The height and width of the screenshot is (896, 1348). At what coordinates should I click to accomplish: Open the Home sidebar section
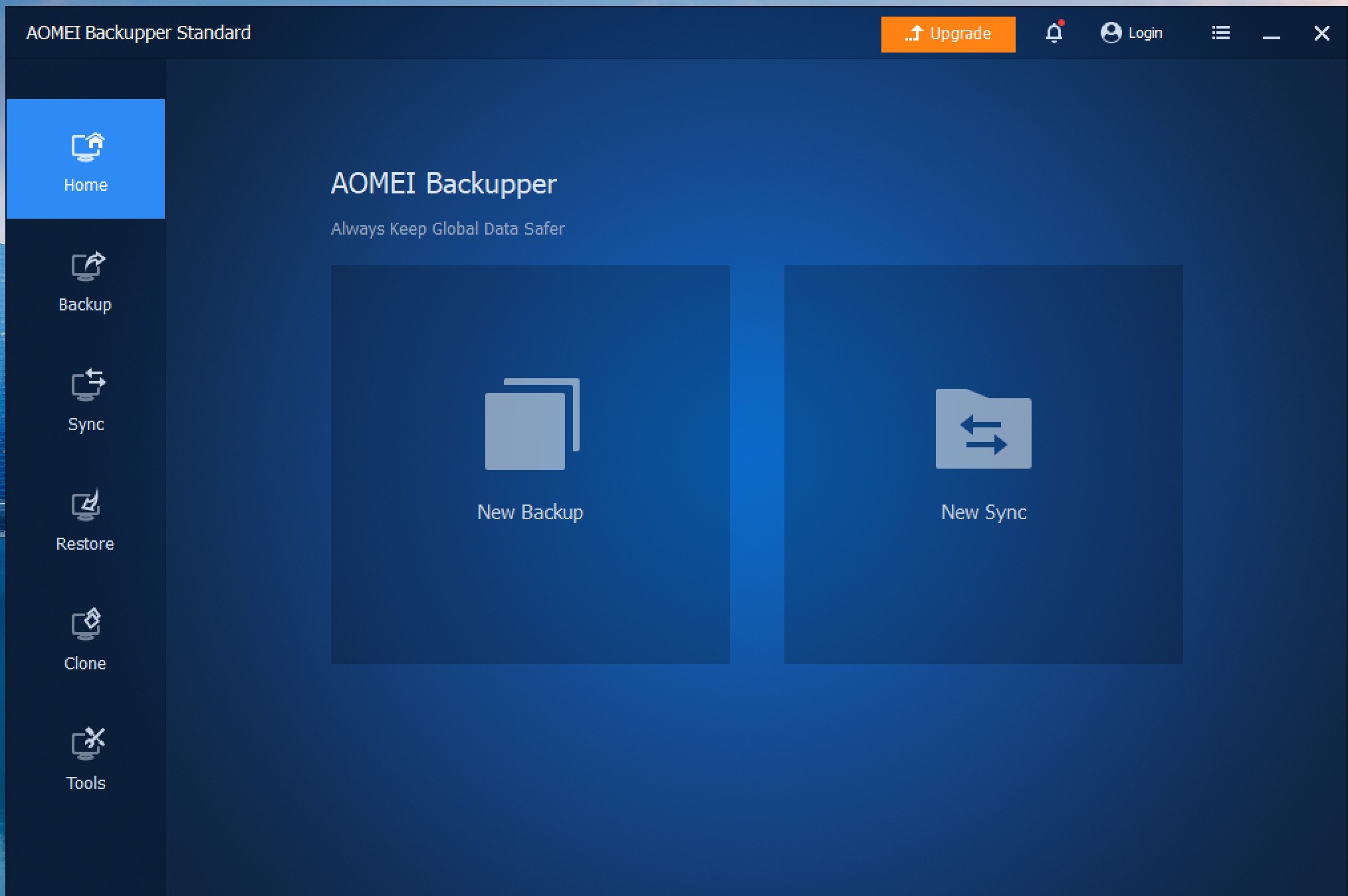click(86, 159)
